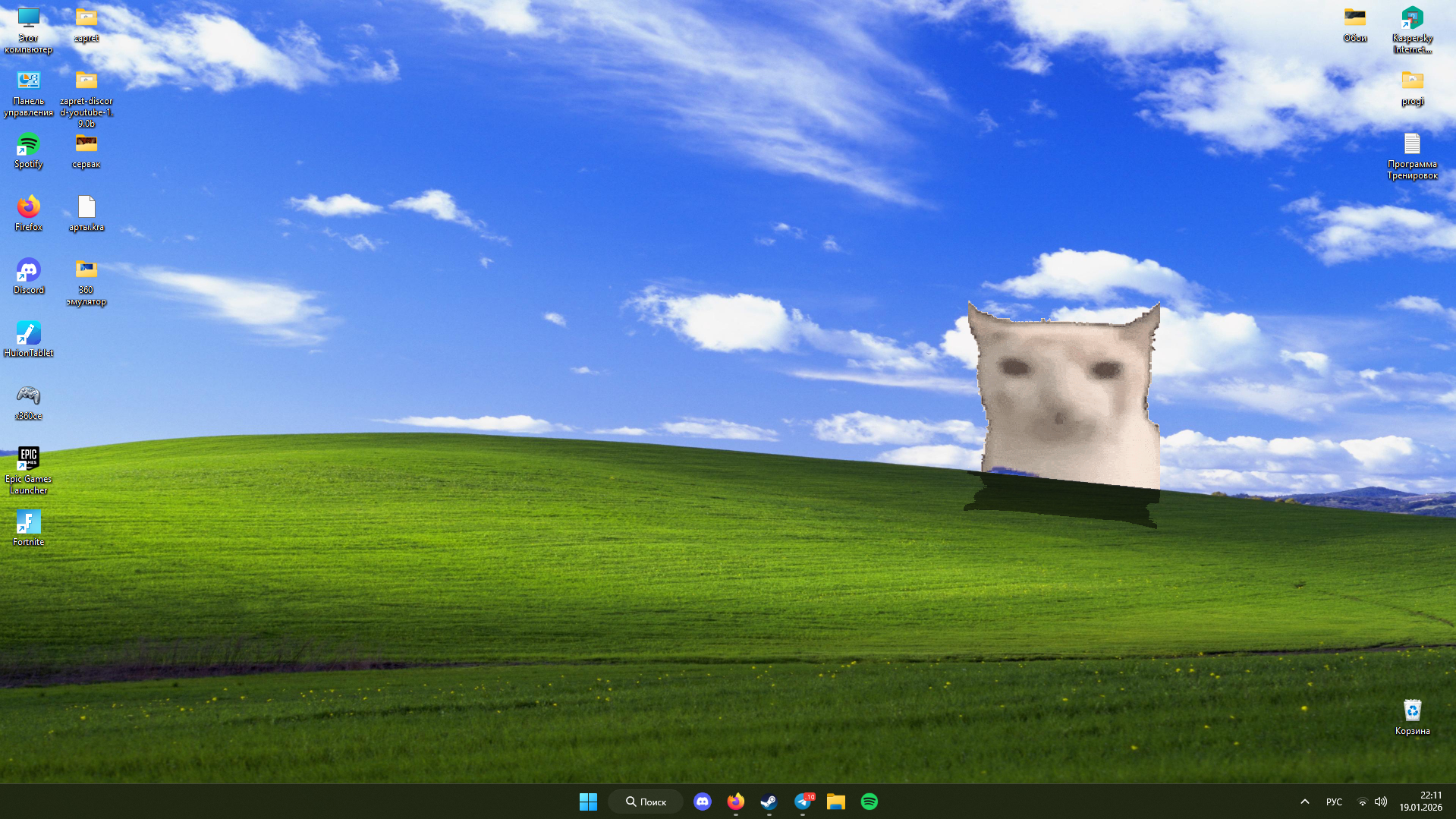This screenshot has width=1456, height=819.
Task: Open the network status tray icon
Action: click(1363, 802)
